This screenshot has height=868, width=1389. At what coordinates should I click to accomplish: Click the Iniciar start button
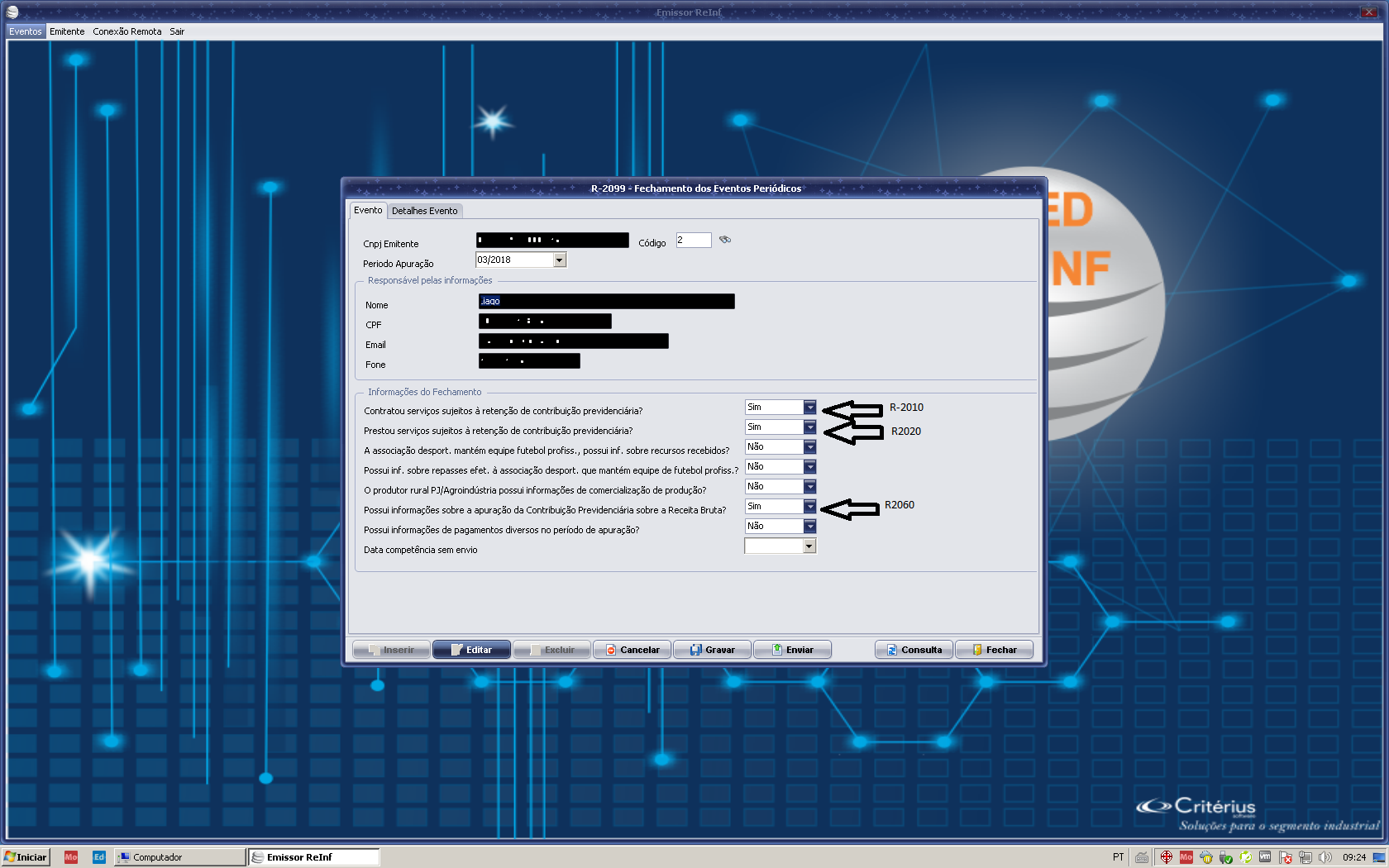pos(26,857)
